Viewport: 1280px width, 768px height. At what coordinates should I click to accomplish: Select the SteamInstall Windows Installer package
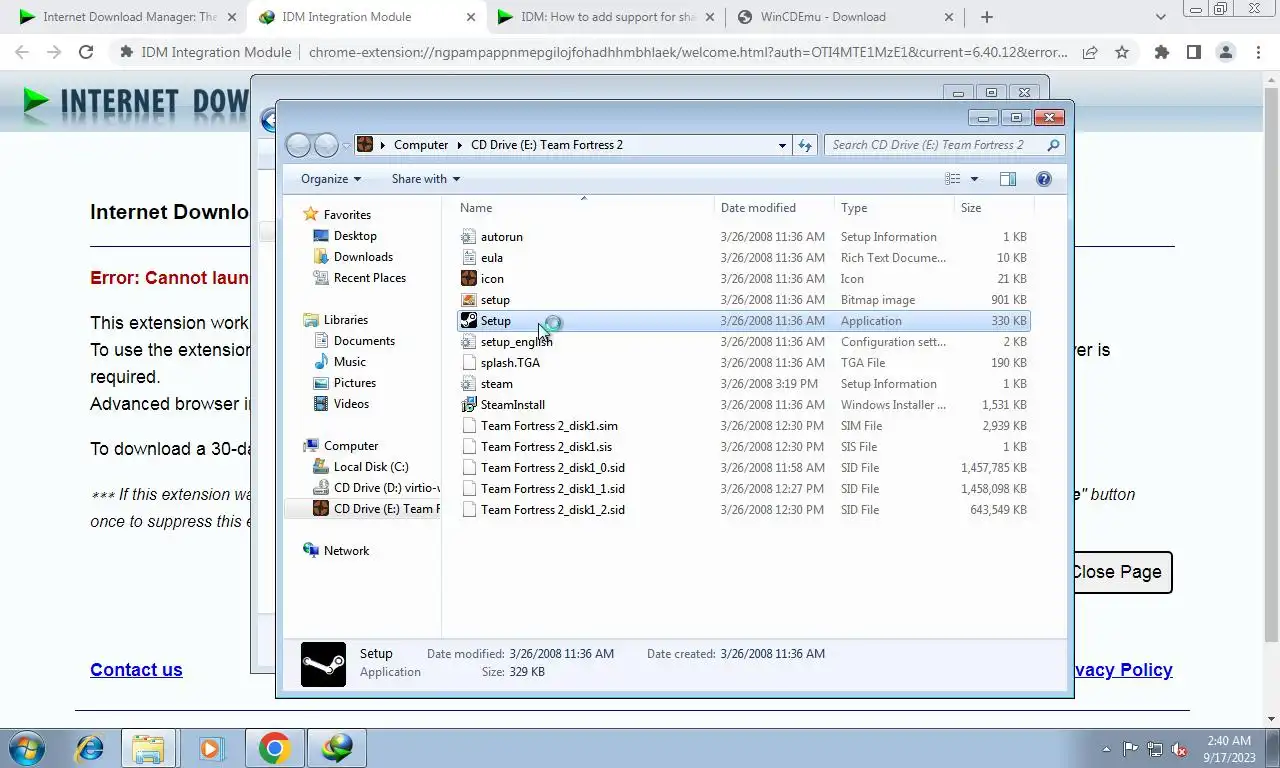click(x=743, y=405)
